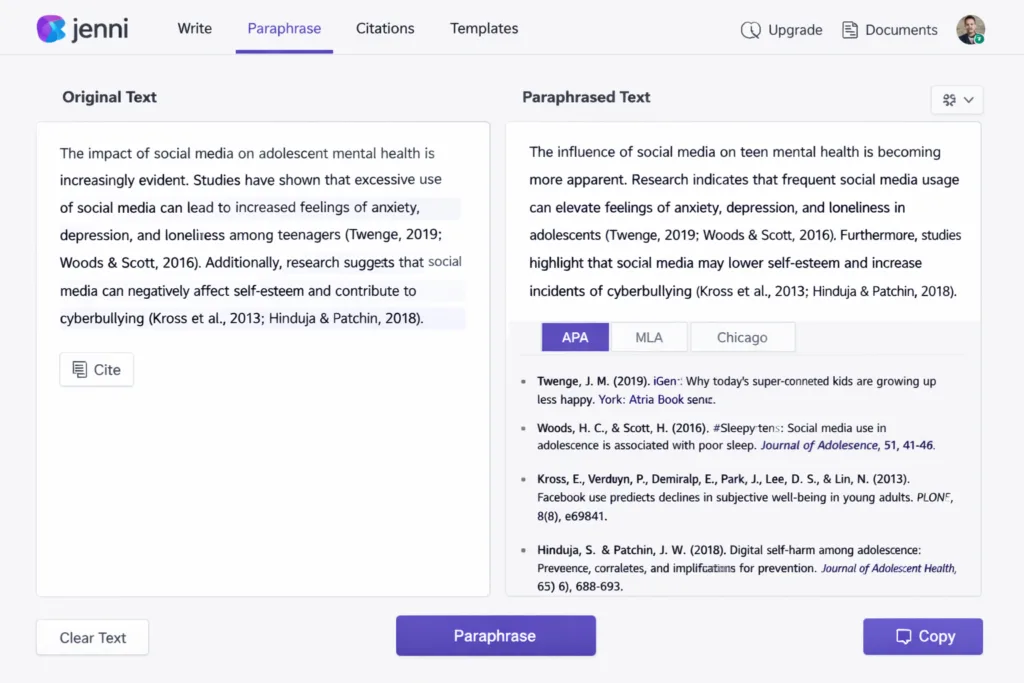Image resolution: width=1024 pixels, height=683 pixels.
Task: Clear the original text with Clear Text
Action: click(92, 637)
